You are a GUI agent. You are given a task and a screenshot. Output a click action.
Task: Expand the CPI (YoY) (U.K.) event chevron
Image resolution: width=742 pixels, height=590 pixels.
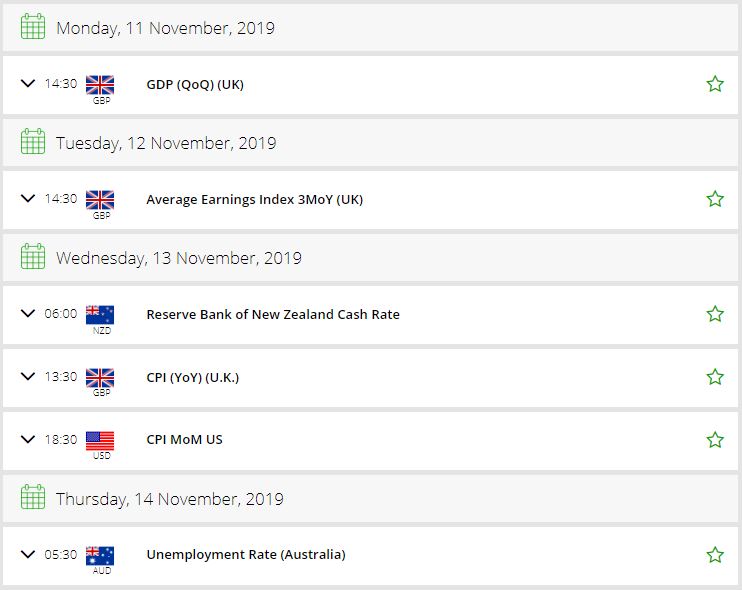pyautogui.click(x=28, y=376)
